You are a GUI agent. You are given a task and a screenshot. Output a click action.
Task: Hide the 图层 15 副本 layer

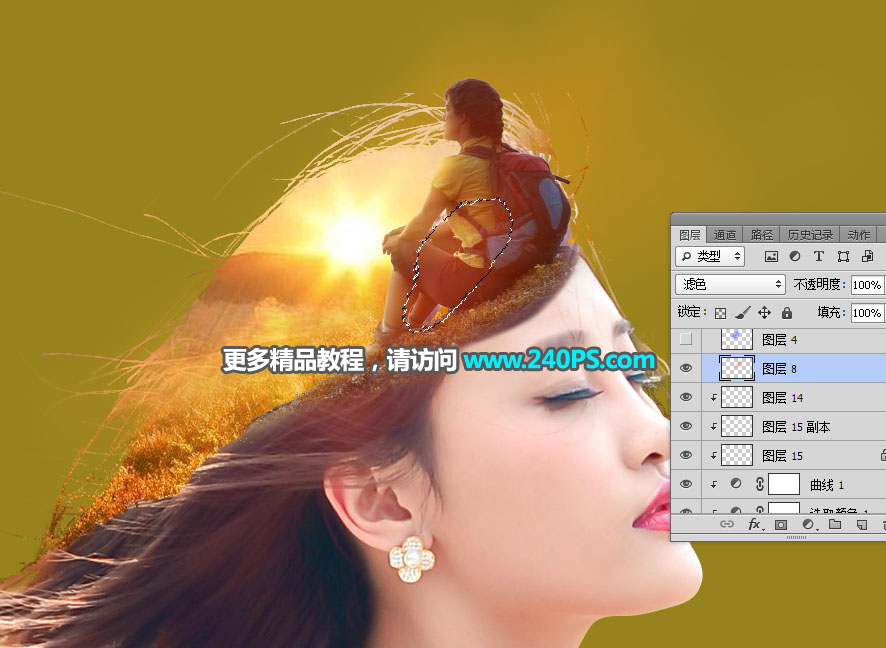tap(685, 426)
